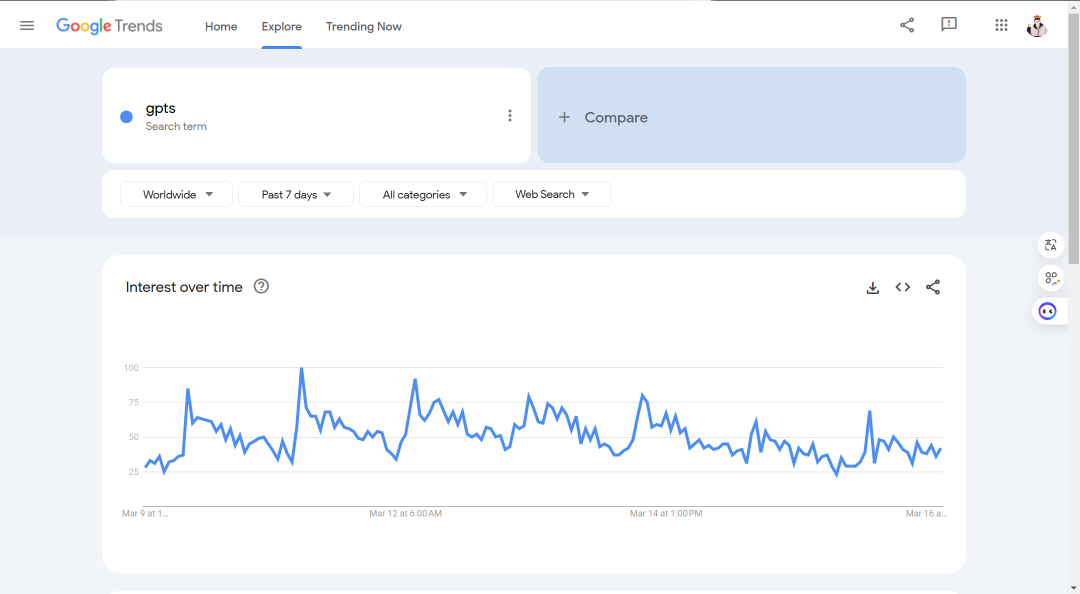1080x594 pixels.
Task: Open the Trending Now tab
Action: click(x=364, y=26)
